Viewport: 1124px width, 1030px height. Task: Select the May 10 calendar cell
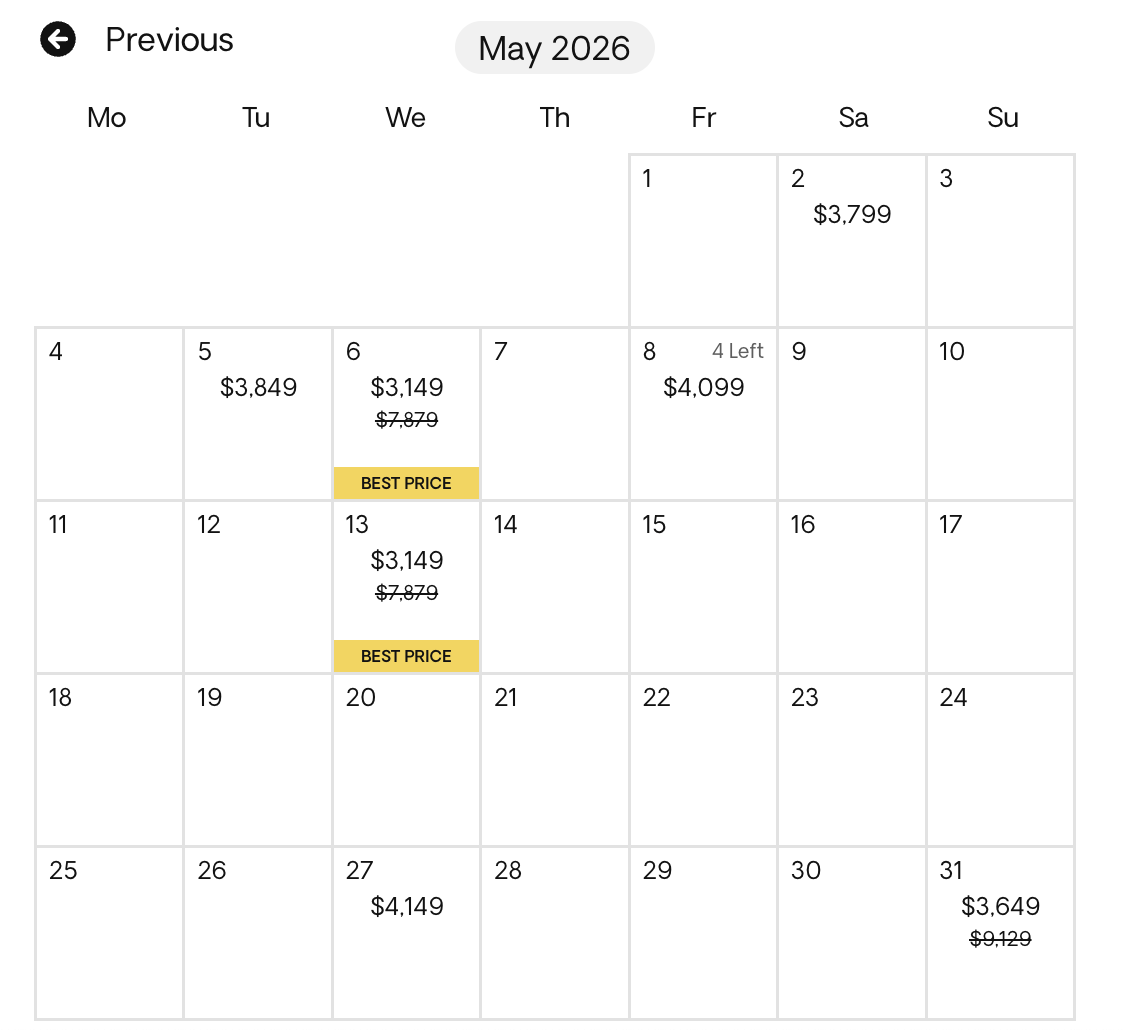click(1001, 414)
